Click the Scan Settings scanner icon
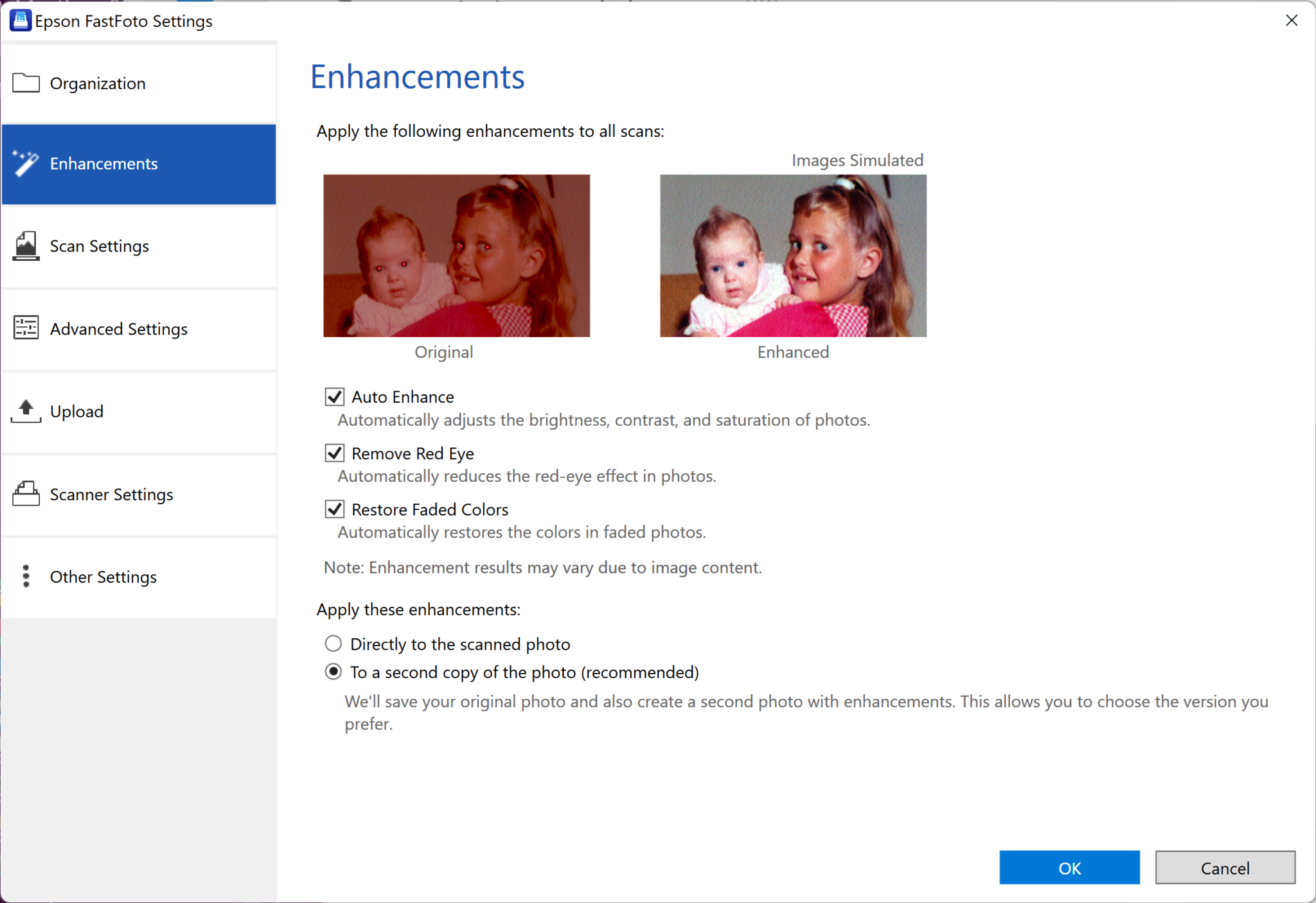The height and width of the screenshot is (903, 1316). click(x=26, y=246)
